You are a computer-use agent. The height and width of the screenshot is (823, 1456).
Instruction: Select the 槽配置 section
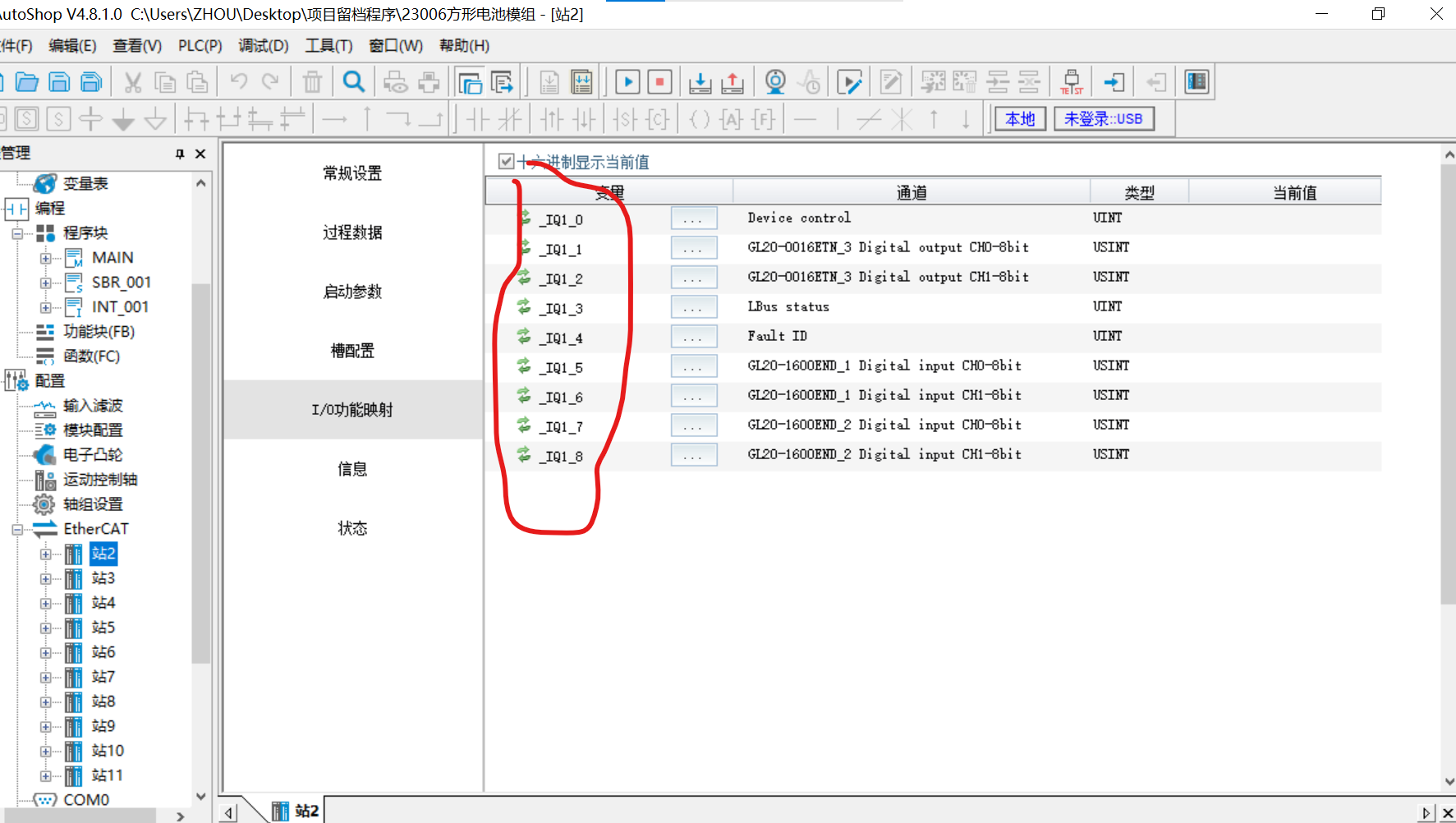(352, 351)
